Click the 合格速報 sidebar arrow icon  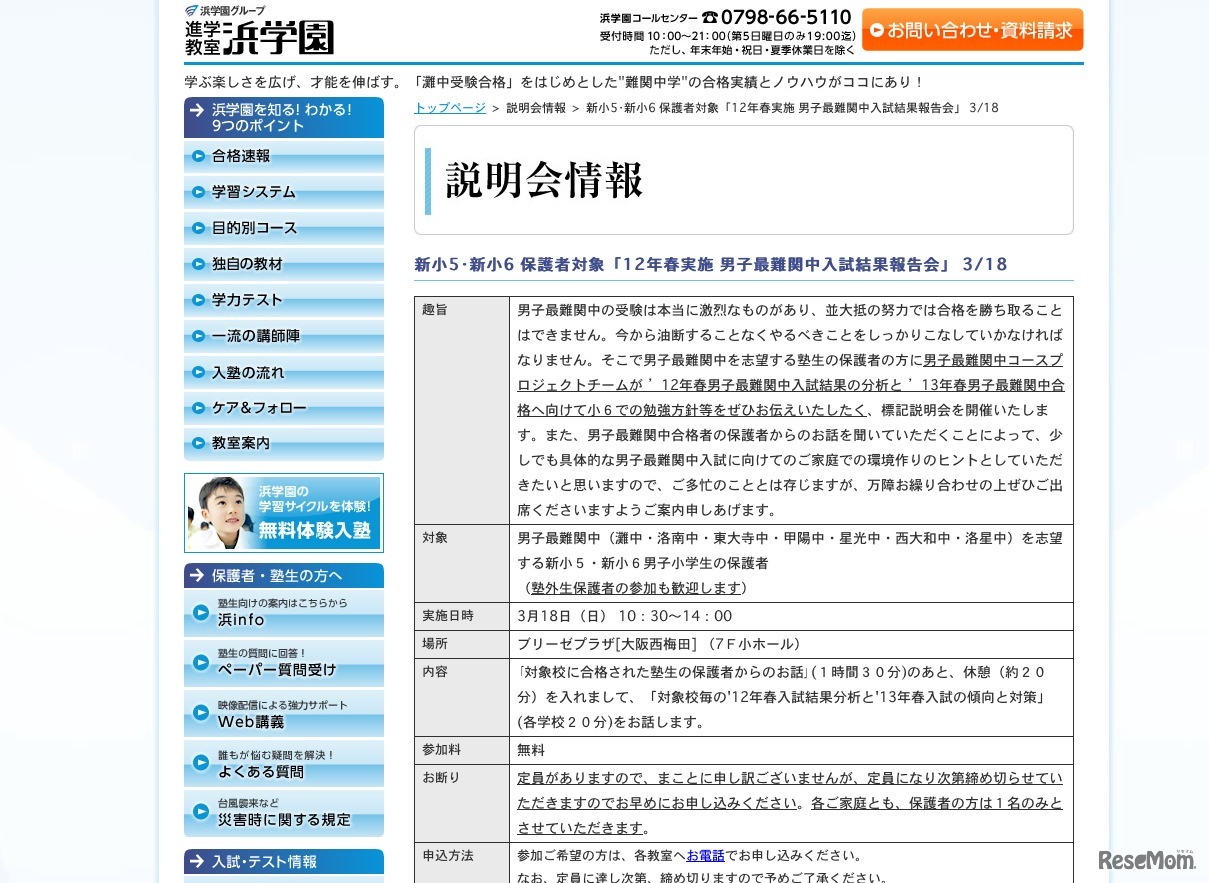197,156
